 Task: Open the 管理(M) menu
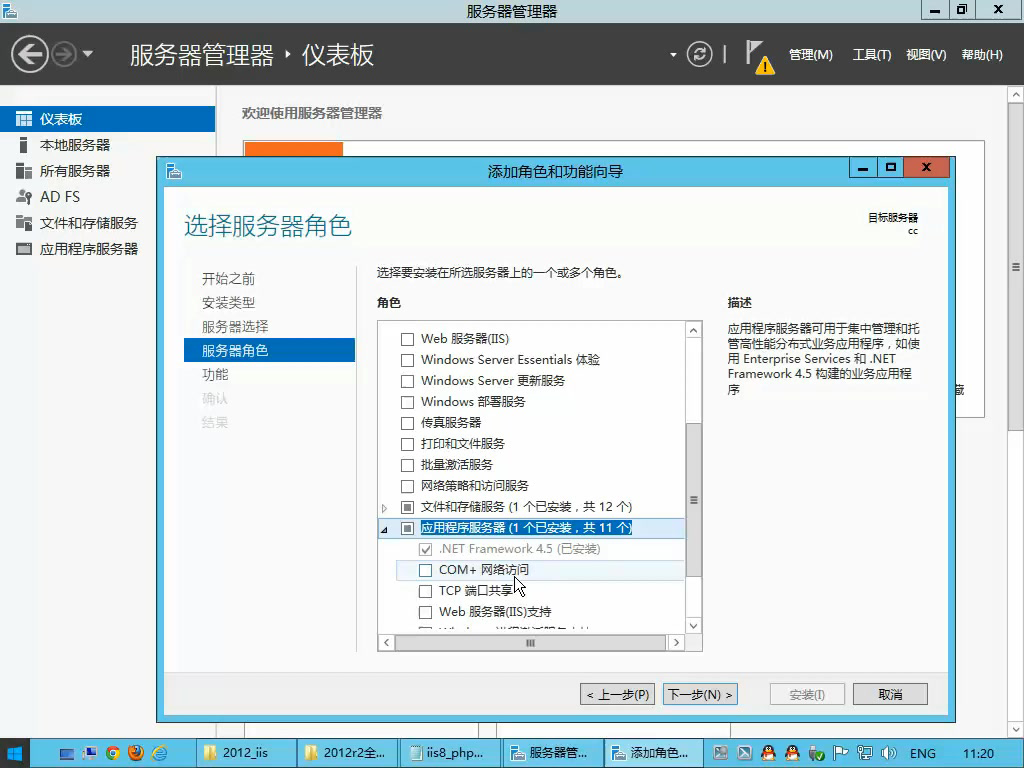[810, 55]
